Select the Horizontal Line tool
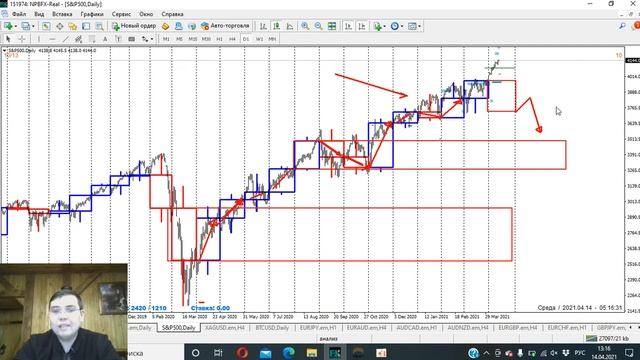640x360 pixels. click(x=52, y=39)
